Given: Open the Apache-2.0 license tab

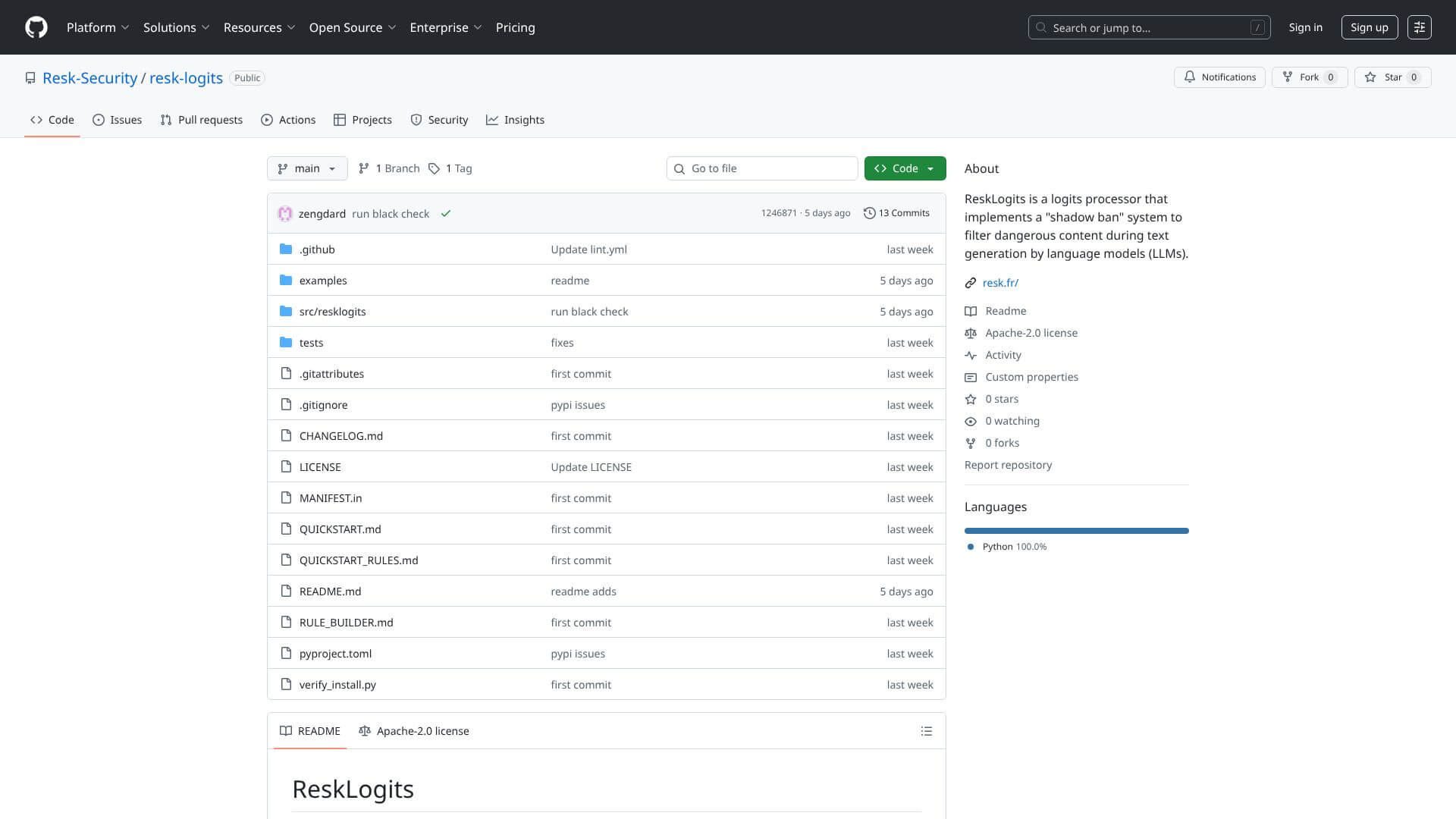Looking at the screenshot, I should (414, 731).
